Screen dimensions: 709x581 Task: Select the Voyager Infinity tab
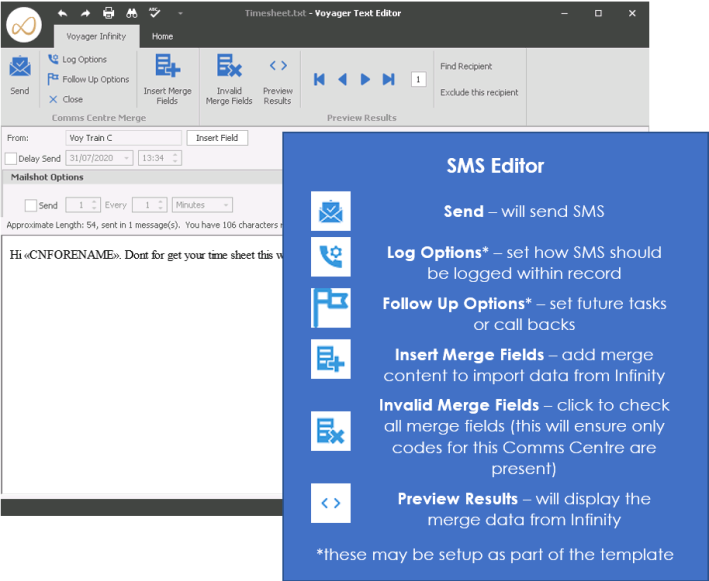coord(95,36)
